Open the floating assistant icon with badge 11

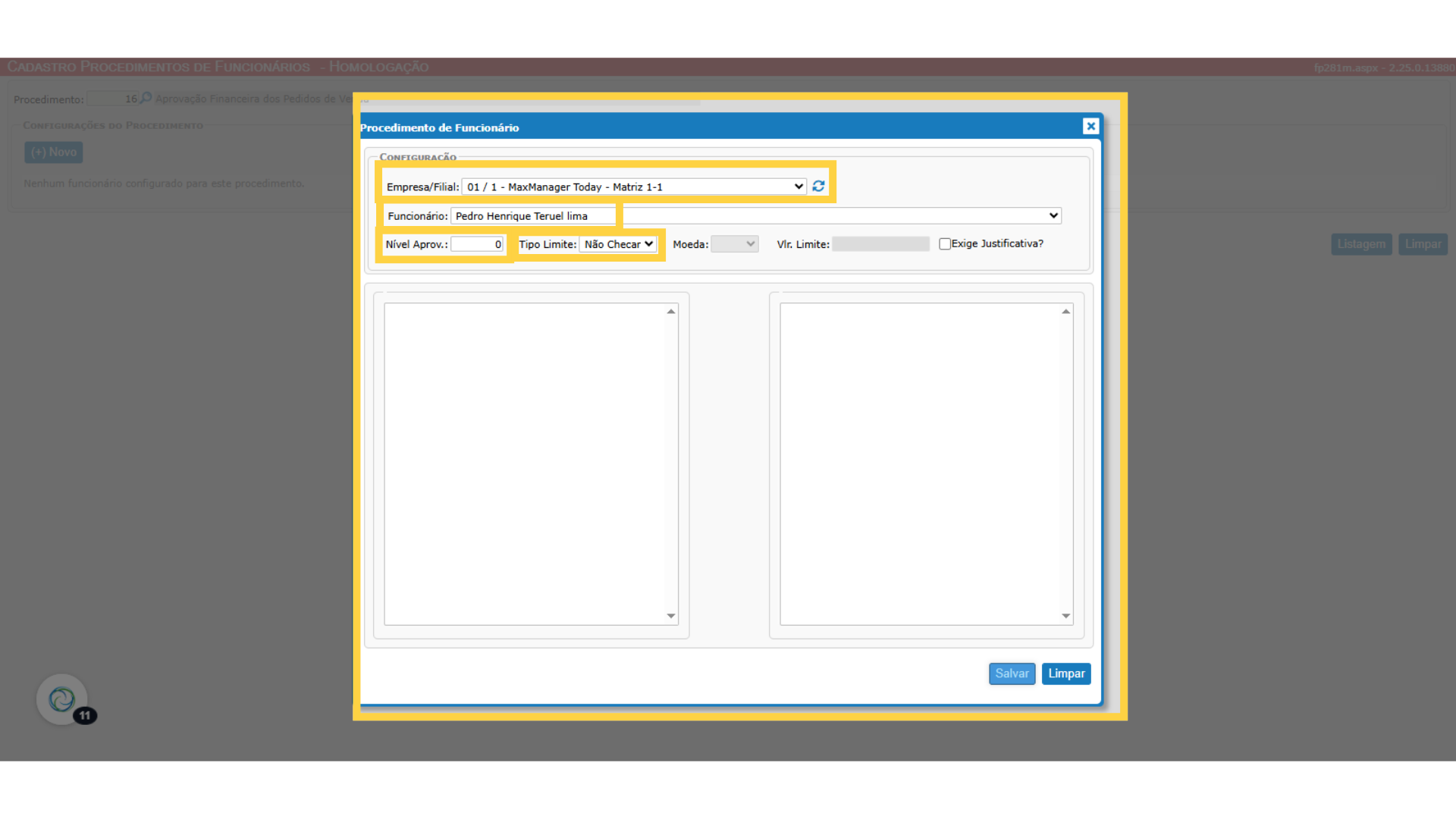click(62, 699)
